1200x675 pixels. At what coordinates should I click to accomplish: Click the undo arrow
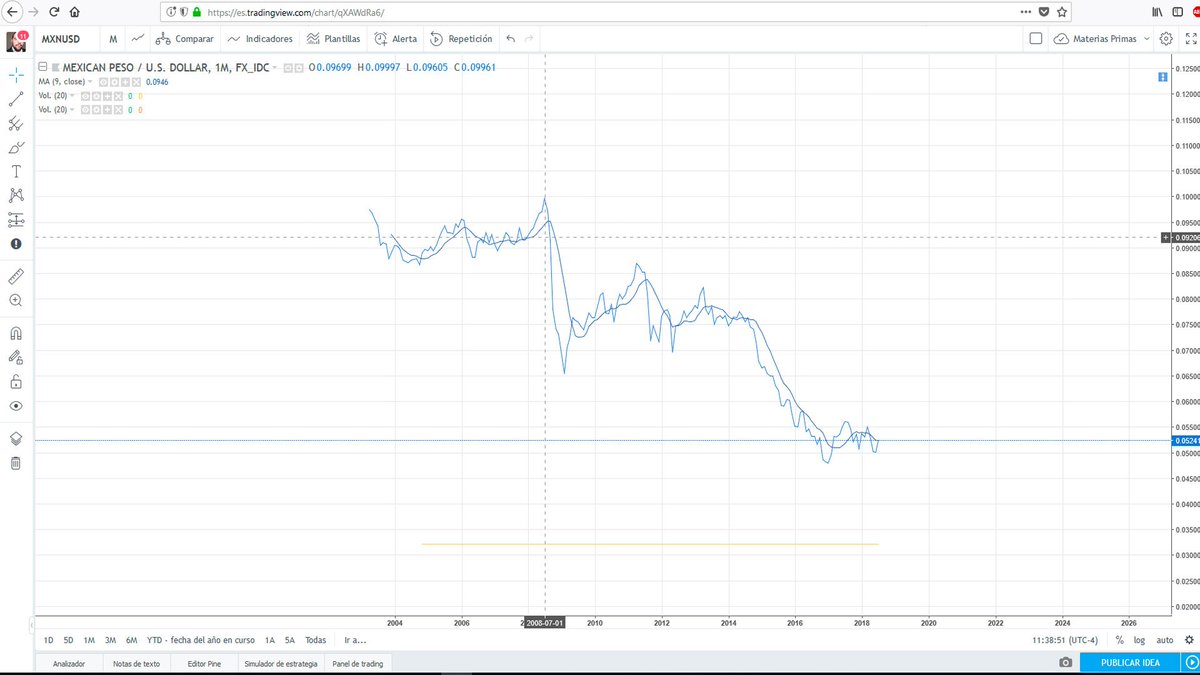511,39
